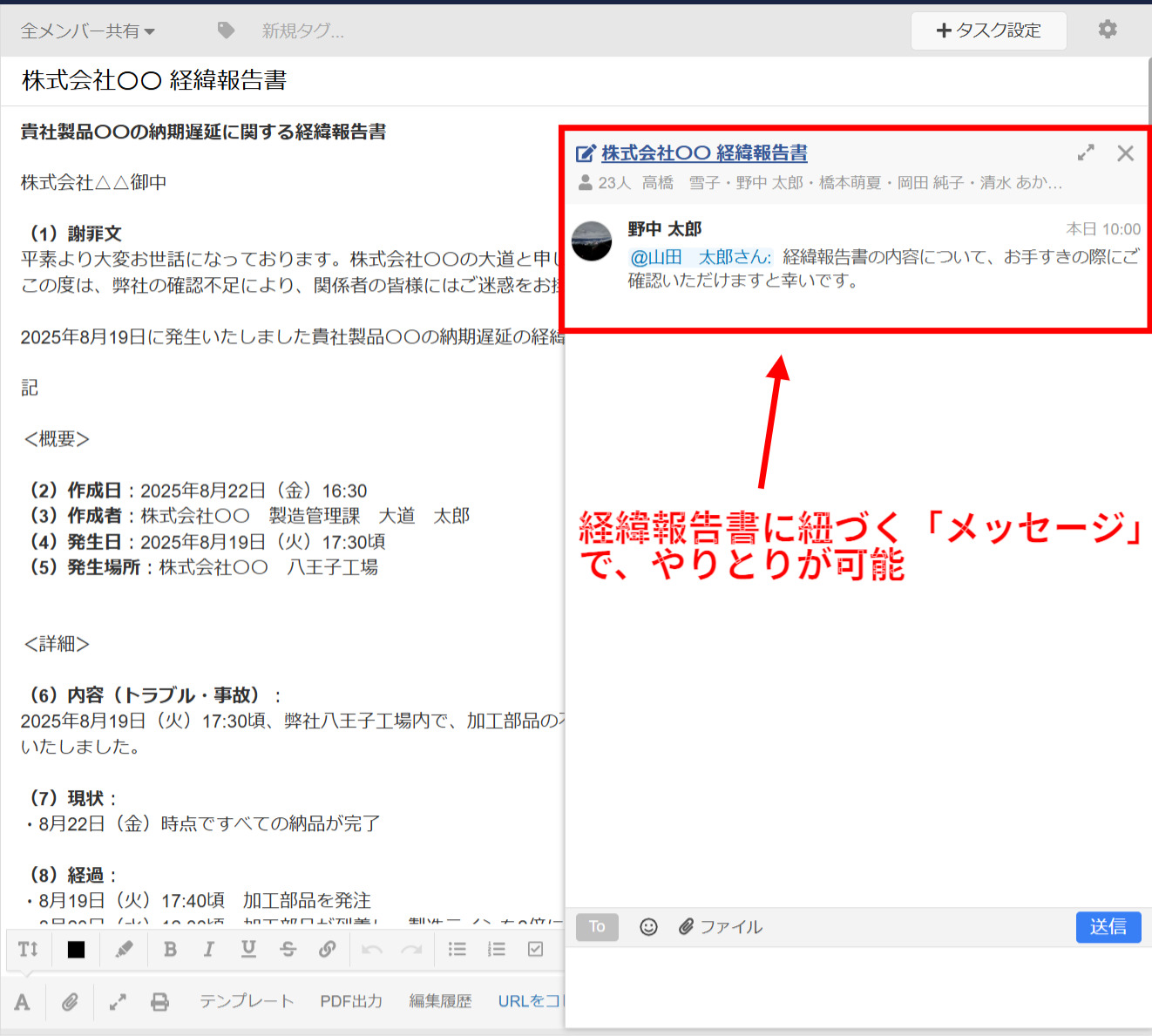
Task: Open the 株式会社〇〇 経緯報告書 link in the message panel
Action: pos(703,152)
